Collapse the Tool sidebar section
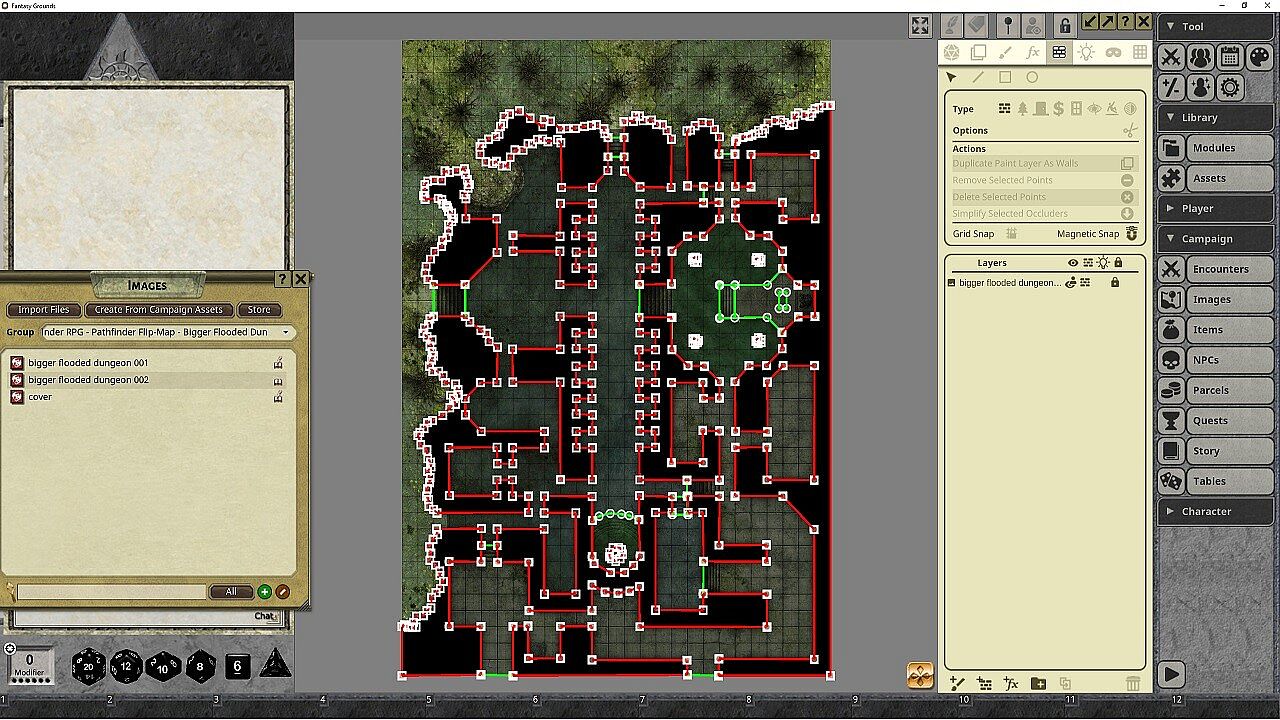The height and width of the screenshot is (720, 1280). pos(1215,27)
